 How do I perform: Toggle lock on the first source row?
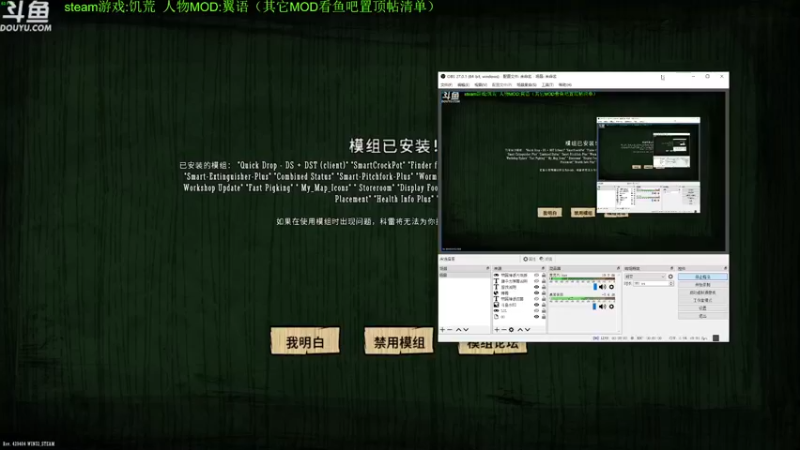[543, 275]
